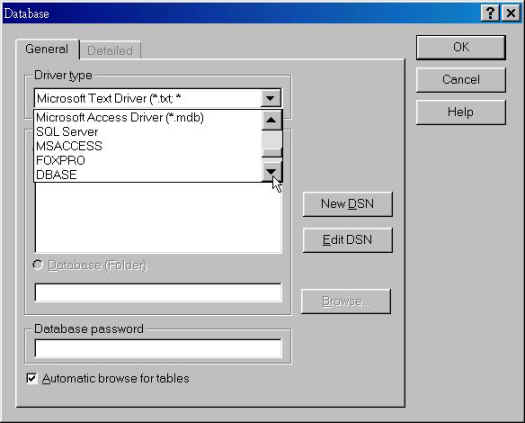Switch to the General tab

[x=47, y=49]
